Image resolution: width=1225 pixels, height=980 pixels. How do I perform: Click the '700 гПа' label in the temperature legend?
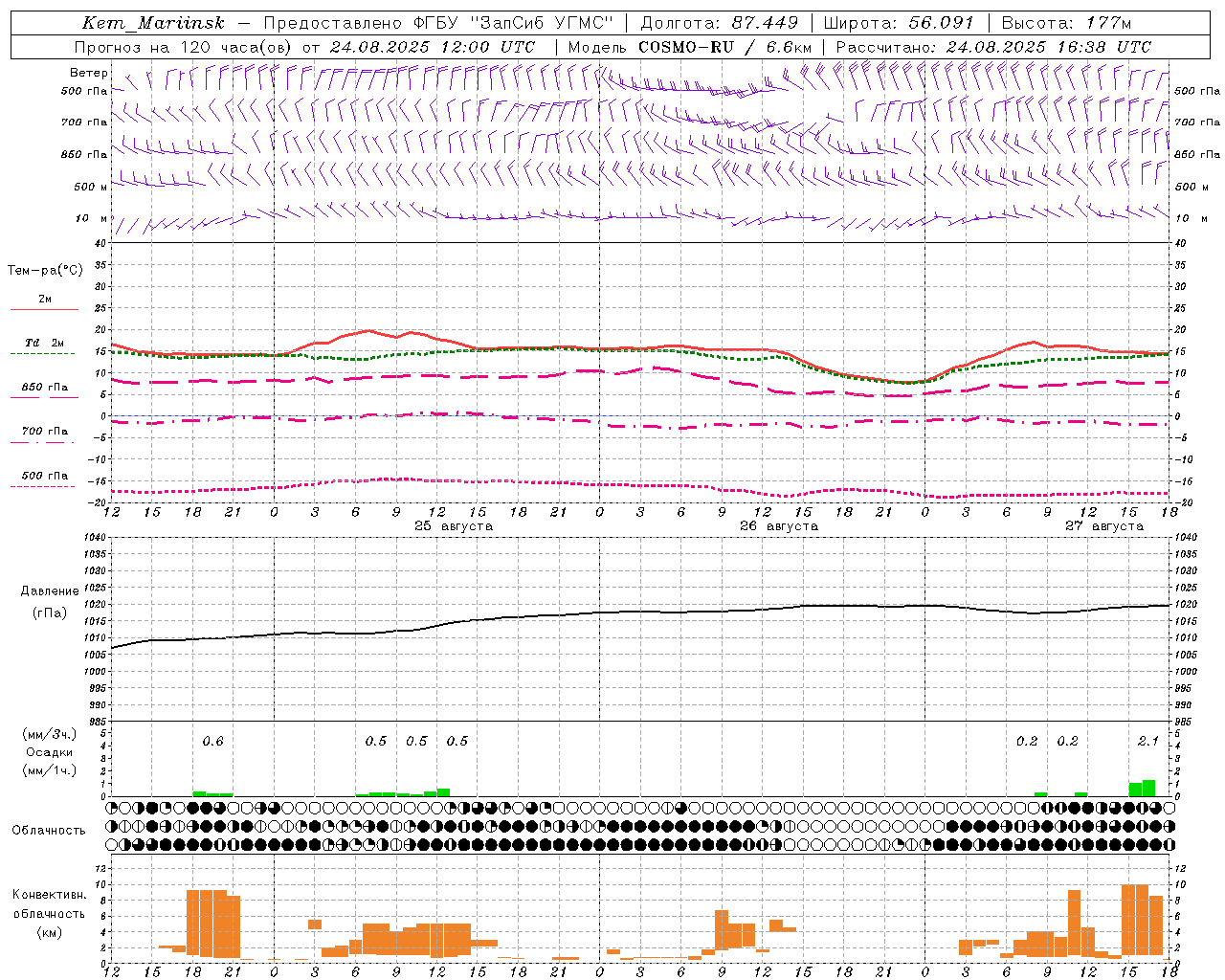click(x=45, y=432)
